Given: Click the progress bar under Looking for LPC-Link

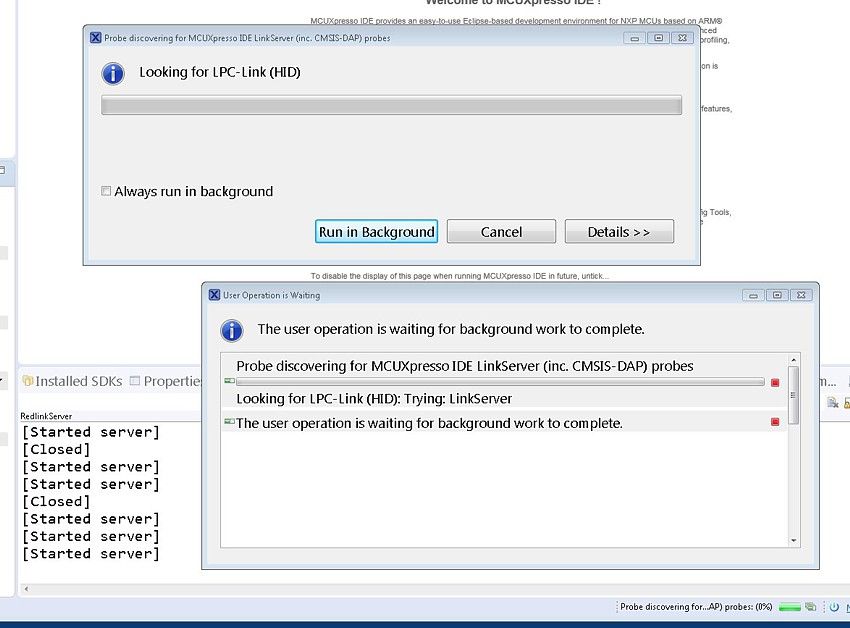Looking at the screenshot, I should pos(391,105).
